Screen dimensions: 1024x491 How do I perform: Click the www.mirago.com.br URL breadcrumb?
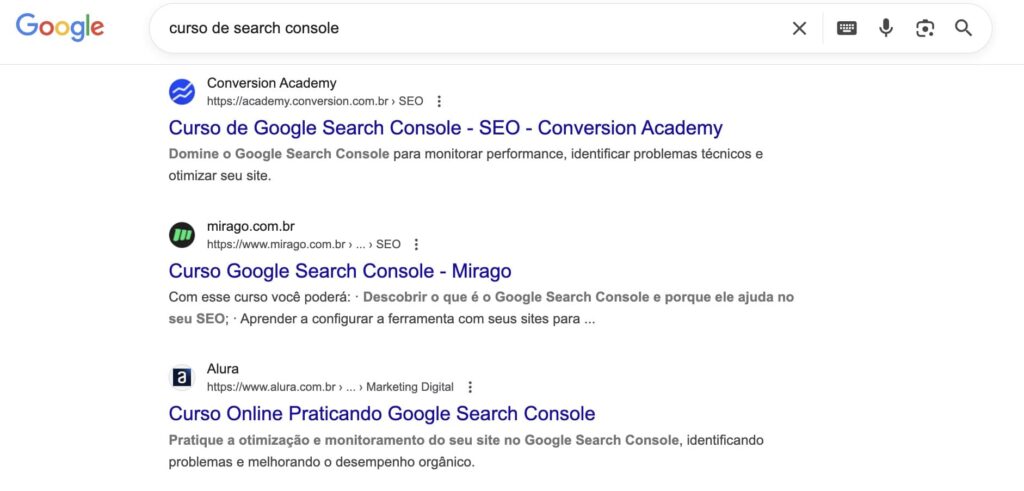pyautogui.click(x=303, y=244)
